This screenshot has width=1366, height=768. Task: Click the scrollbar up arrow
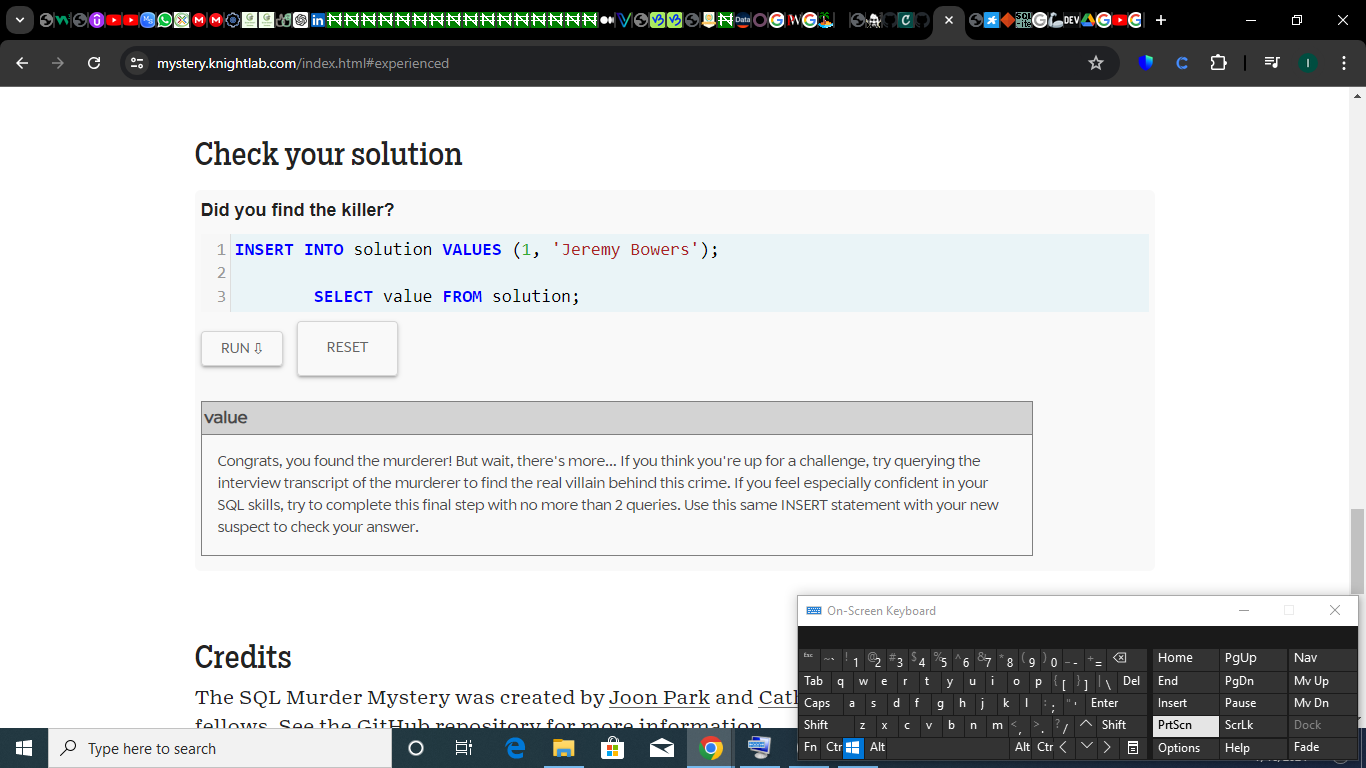(x=1357, y=96)
